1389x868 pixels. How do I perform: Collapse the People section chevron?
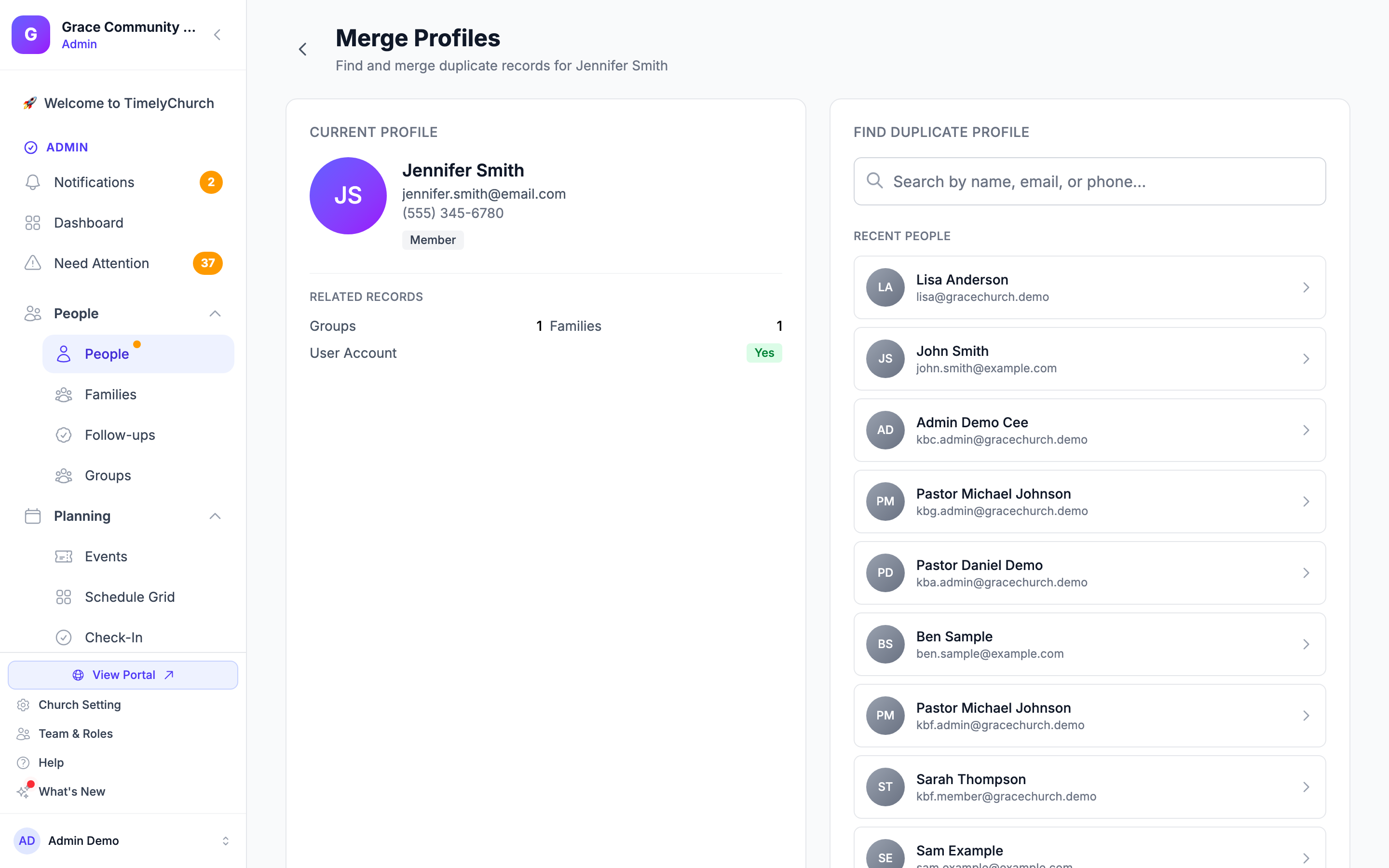point(215,313)
